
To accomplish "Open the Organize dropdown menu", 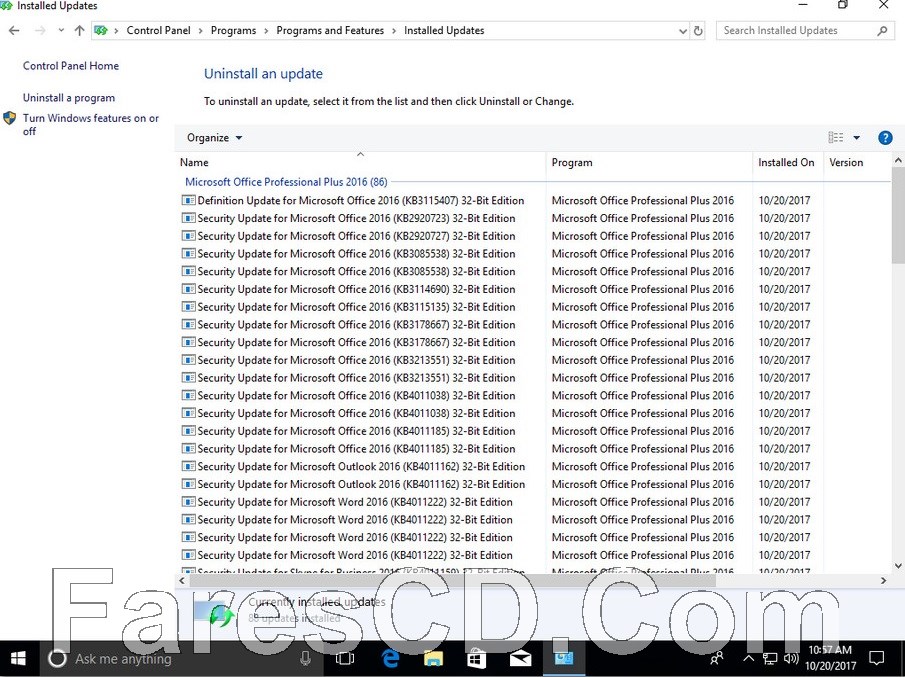I will (x=215, y=138).
